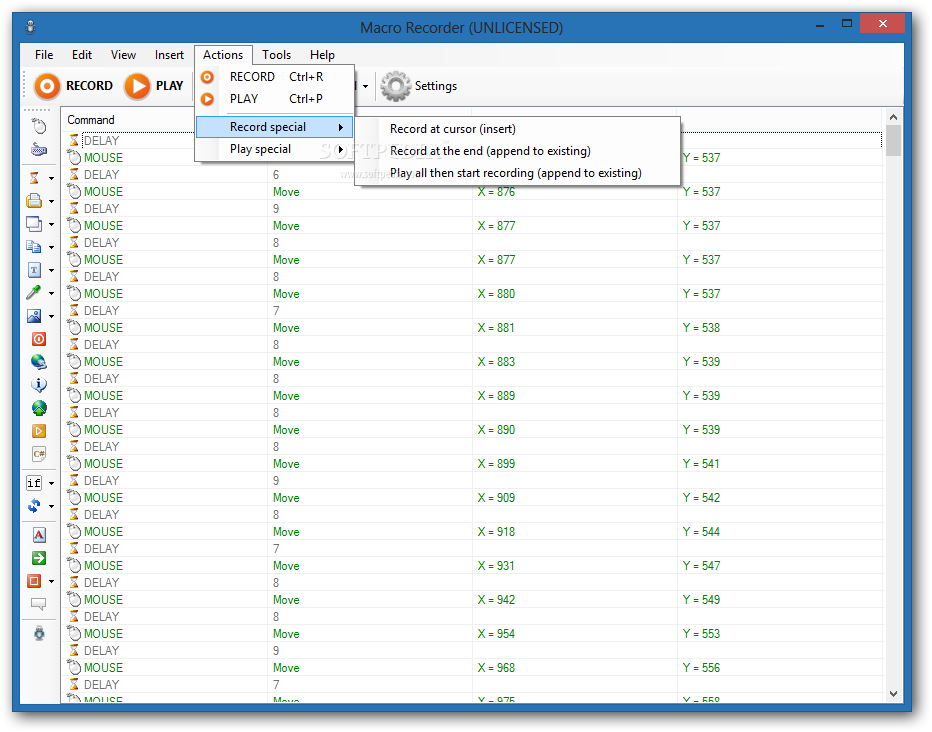Viewport: 932px width, 732px height.
Task: Expand dropdown arrow beside hourglass delay icon
Action: click(51, 178)
